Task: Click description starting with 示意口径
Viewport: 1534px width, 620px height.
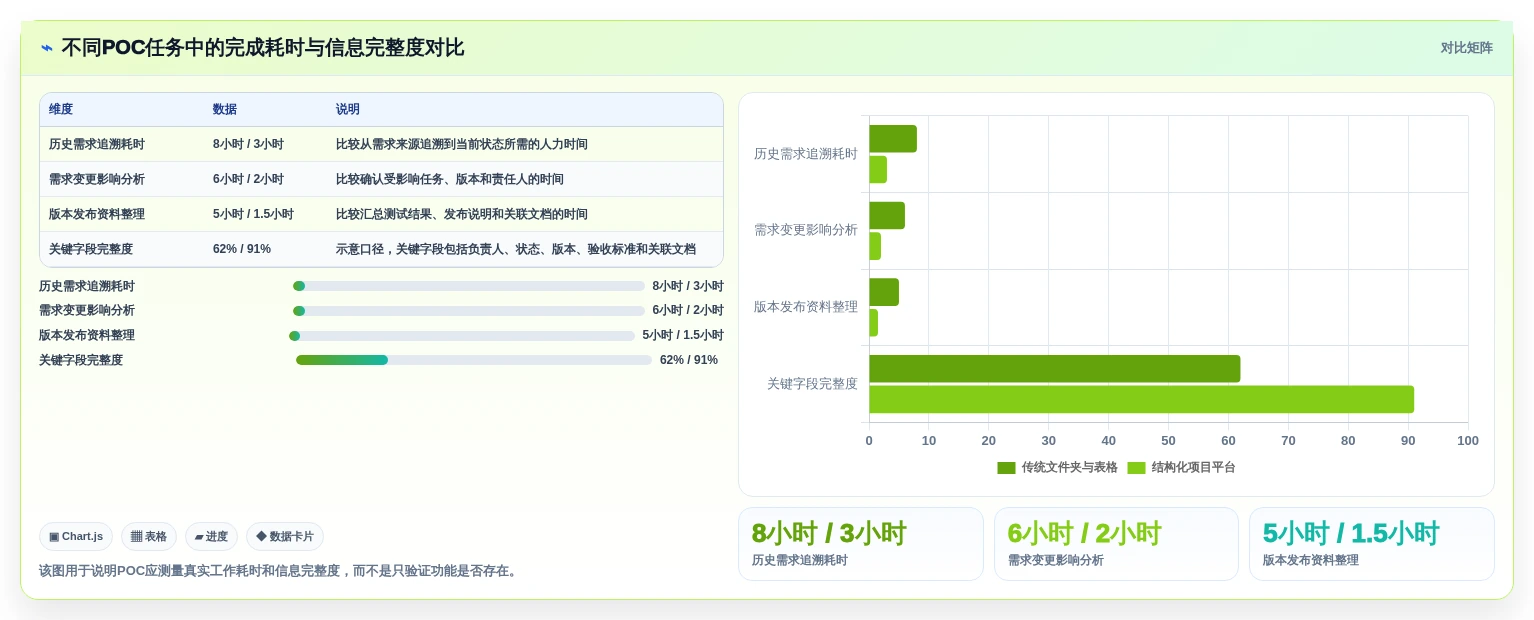Action: point(516,250)
